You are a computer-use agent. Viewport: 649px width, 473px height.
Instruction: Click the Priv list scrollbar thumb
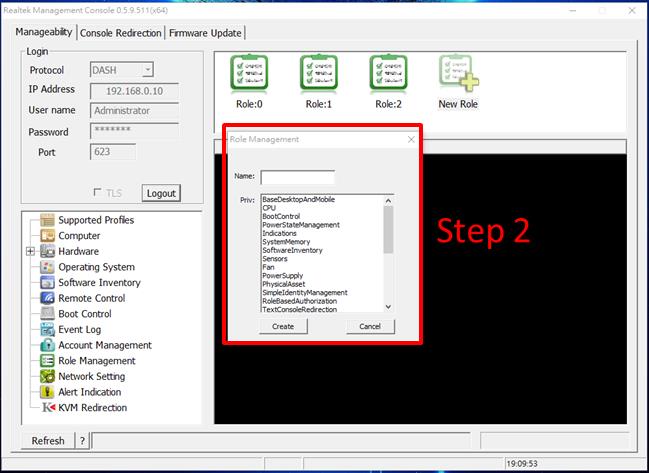coord(388,229)
